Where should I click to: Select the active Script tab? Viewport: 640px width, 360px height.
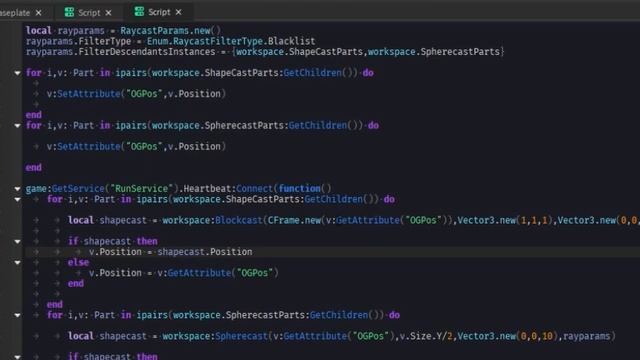pos(159,12)
